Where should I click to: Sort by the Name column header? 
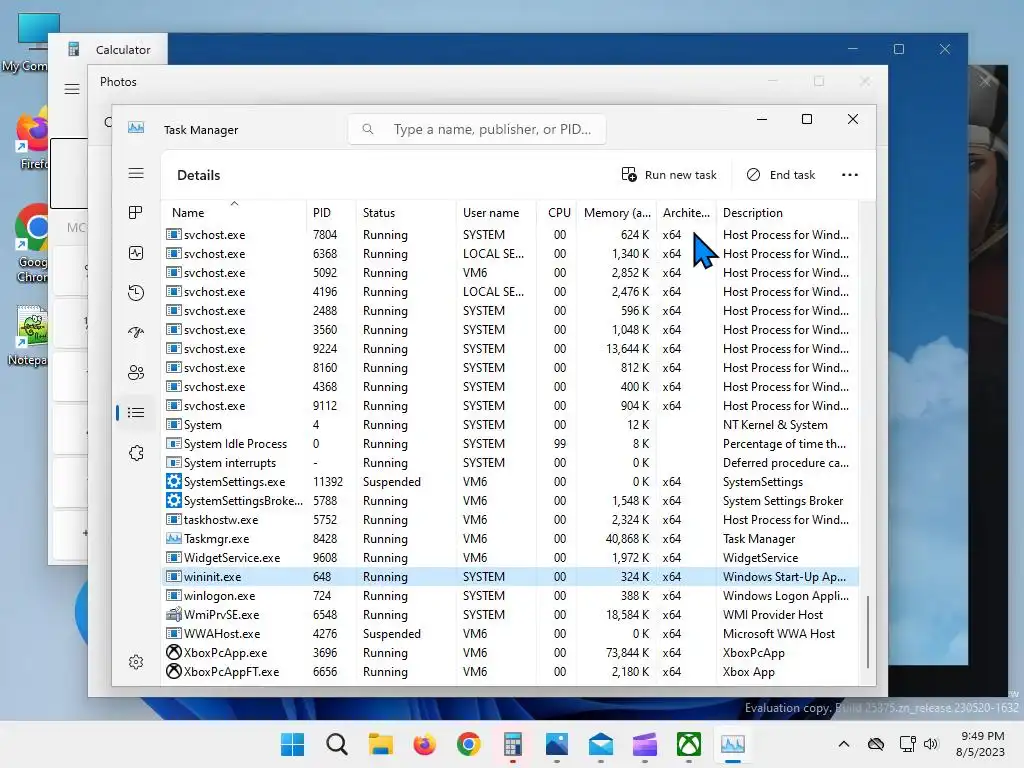click(x=234, y=213)
